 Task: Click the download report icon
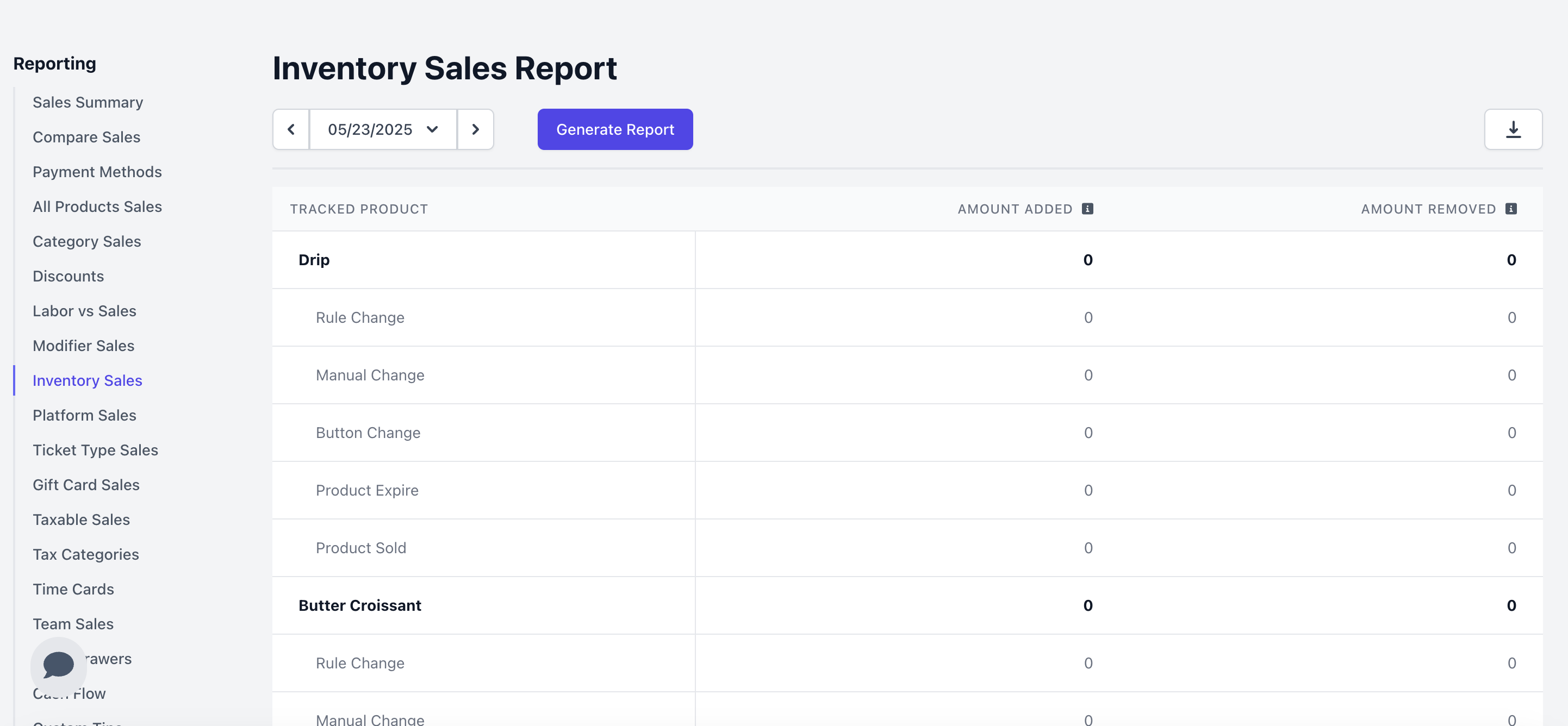coord(1513,129)
